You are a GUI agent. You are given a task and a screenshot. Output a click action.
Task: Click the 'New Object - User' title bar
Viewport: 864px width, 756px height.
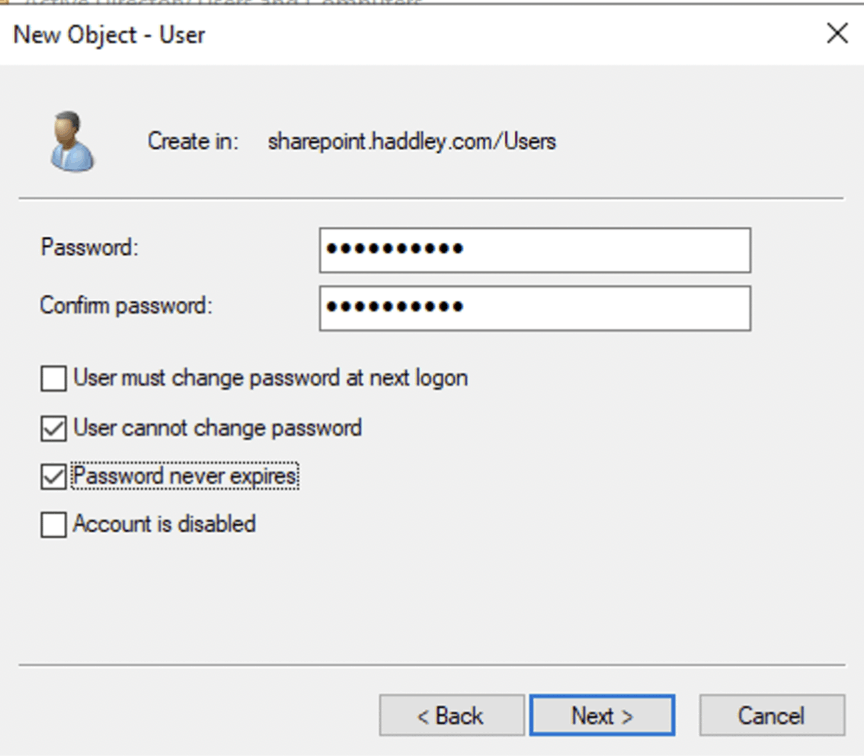pyautogui.click(x=400, y=34)
